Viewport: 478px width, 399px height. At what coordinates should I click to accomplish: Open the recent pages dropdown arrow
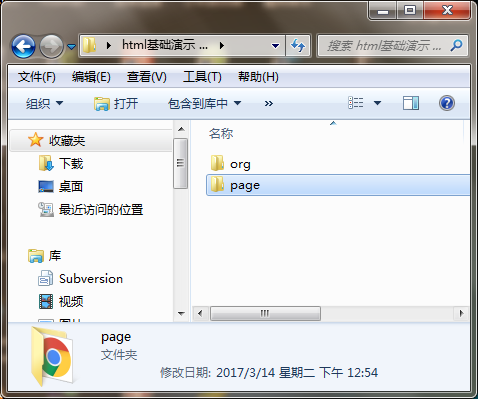71,47
